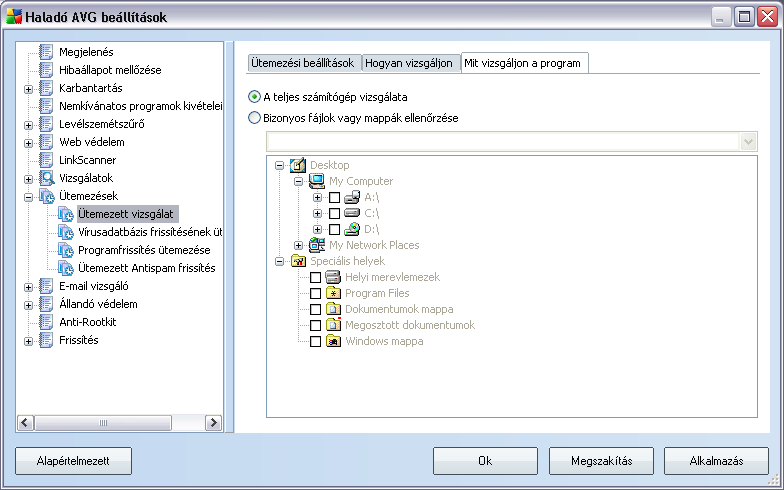
Task: Check the C:\ drive checkbox
Action: point(334,214)
